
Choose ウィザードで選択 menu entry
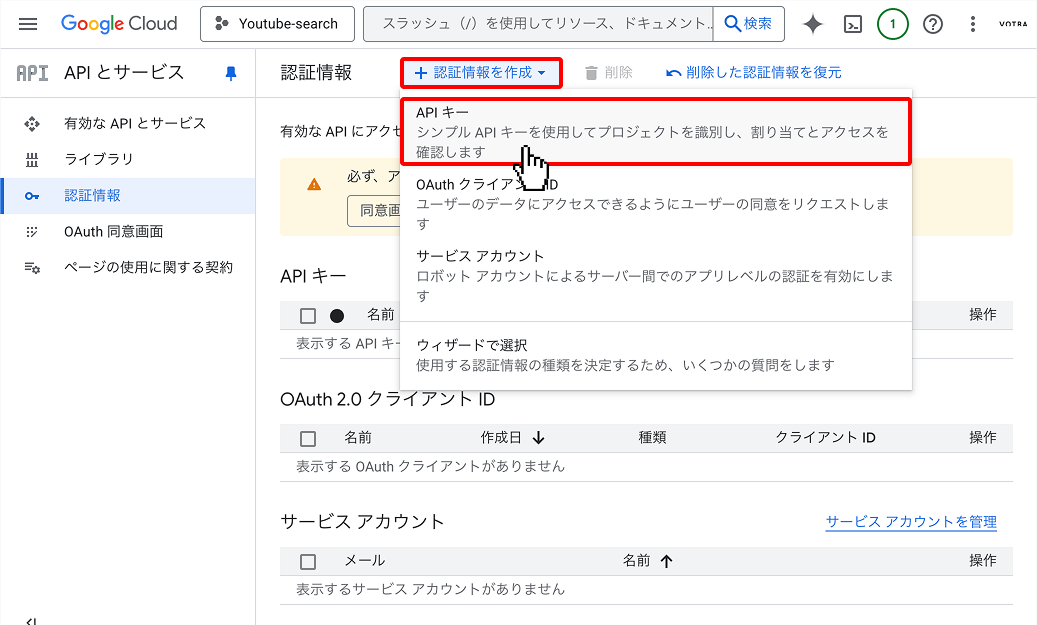tap(655, 355)
